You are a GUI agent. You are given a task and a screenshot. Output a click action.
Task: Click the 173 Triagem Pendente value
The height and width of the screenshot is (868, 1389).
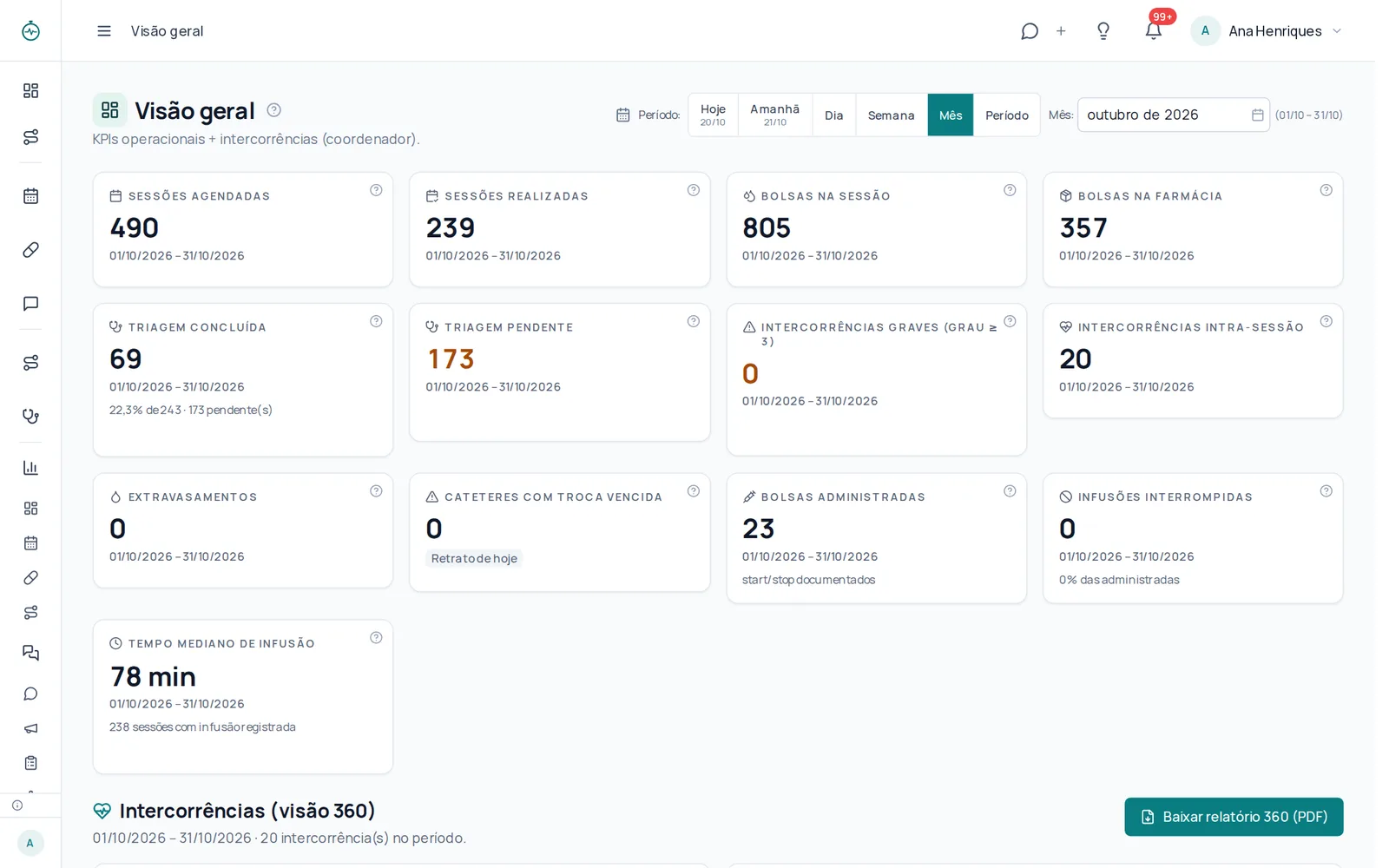tap(451, 358)
